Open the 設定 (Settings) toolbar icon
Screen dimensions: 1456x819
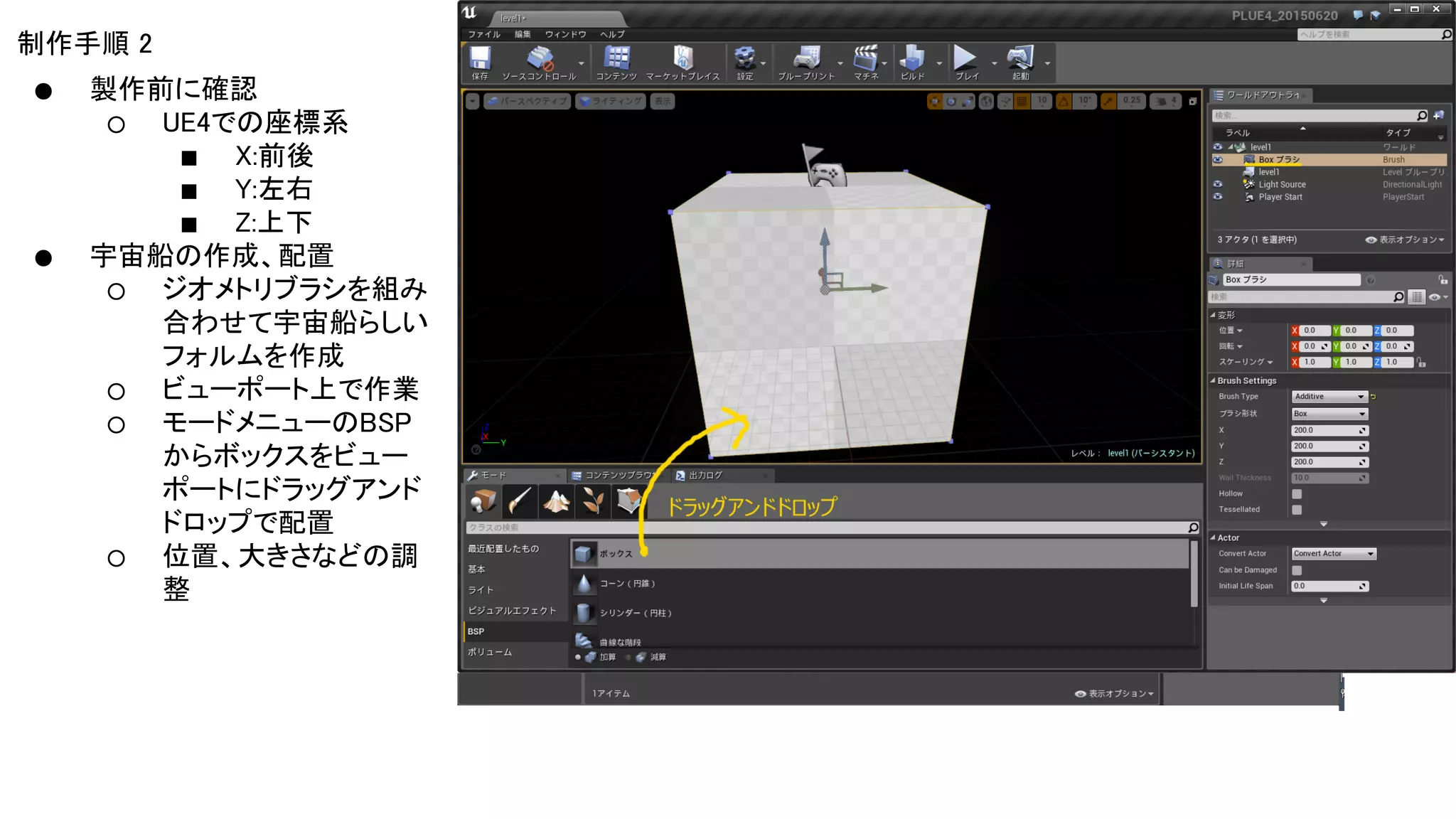pos(745,63)
